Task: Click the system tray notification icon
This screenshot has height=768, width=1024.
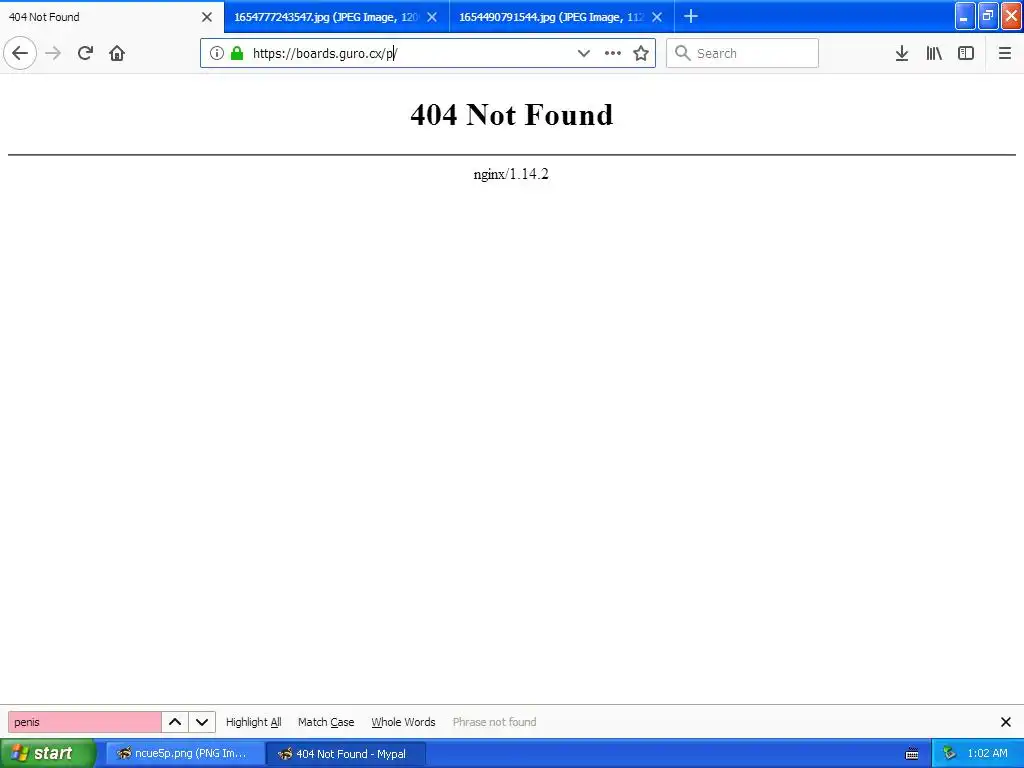Action: [x=950, y=753]
